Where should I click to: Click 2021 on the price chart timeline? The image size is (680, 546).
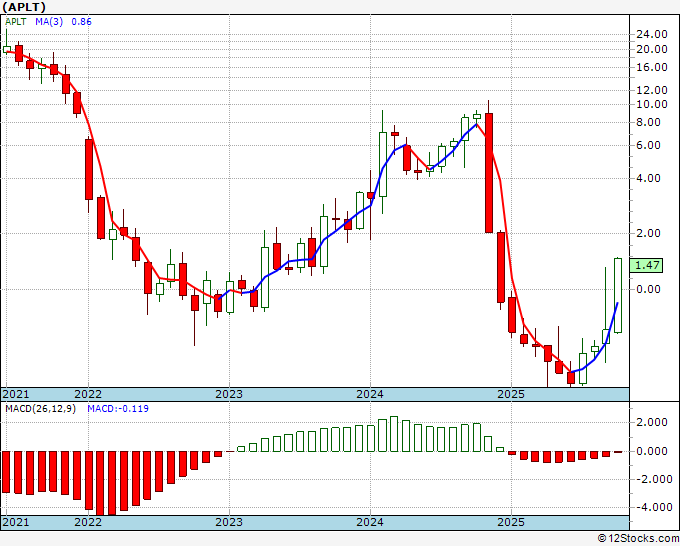pyautogui.click(x=16, y=394)
